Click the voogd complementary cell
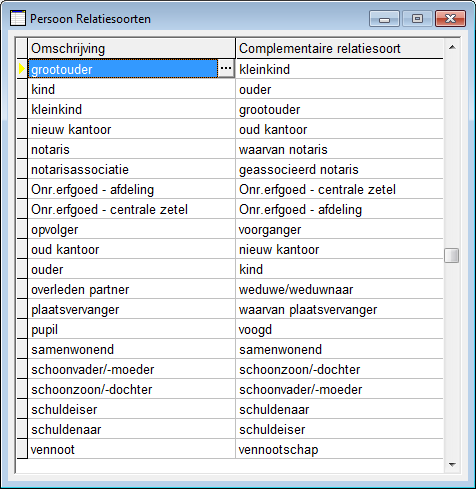The width and height of the screenshot is (476, 489). 340,329
